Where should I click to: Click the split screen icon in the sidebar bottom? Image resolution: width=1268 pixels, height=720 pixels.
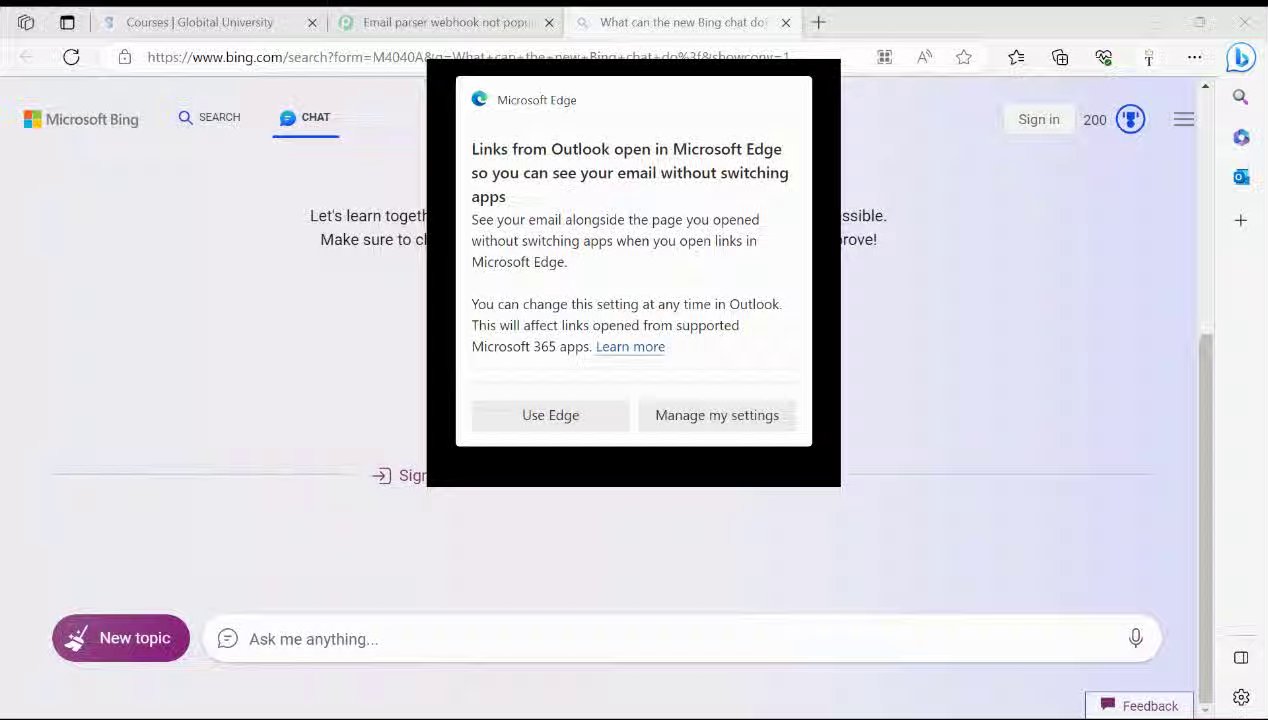tap(1241, 658)
